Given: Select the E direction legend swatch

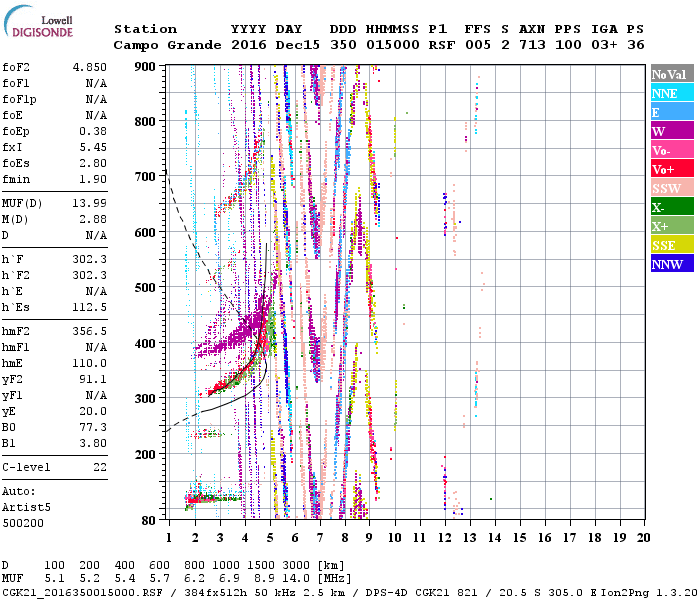Looking at the screenshot, I should click(x=672, y=112).
